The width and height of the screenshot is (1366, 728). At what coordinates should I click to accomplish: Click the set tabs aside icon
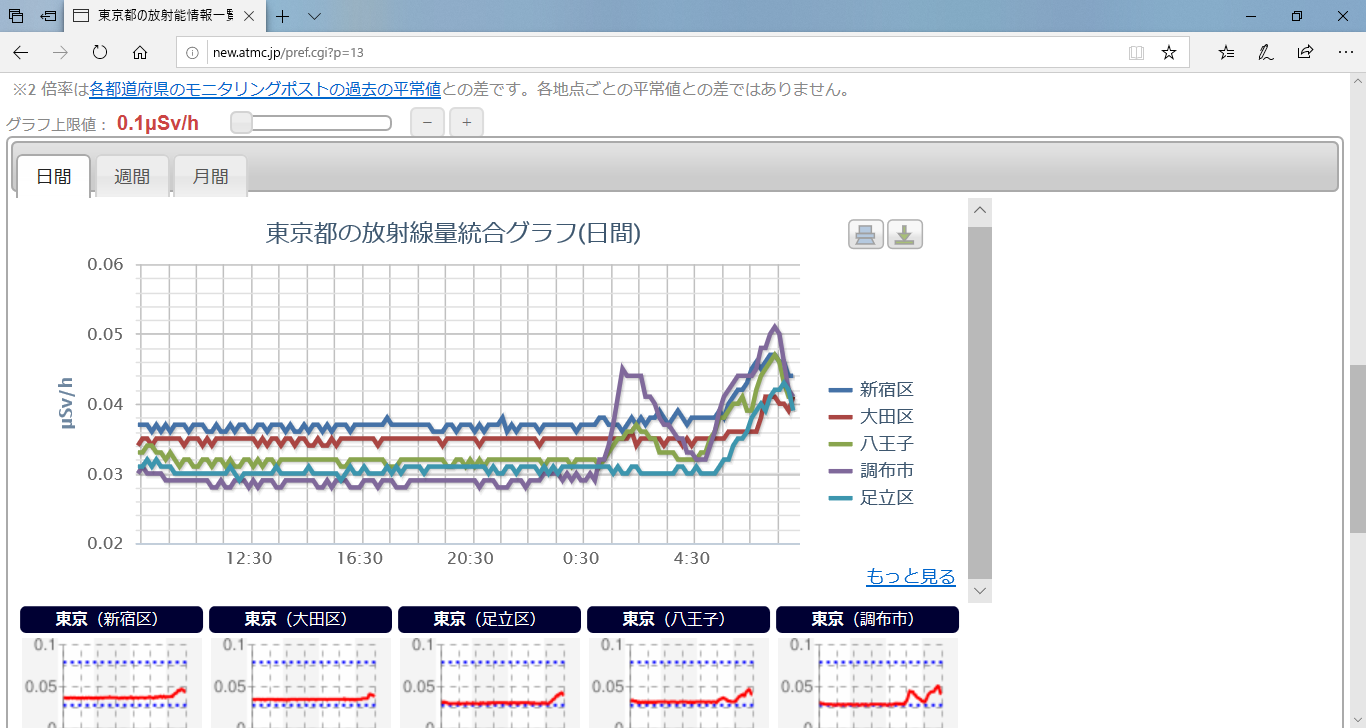point(48,16)
